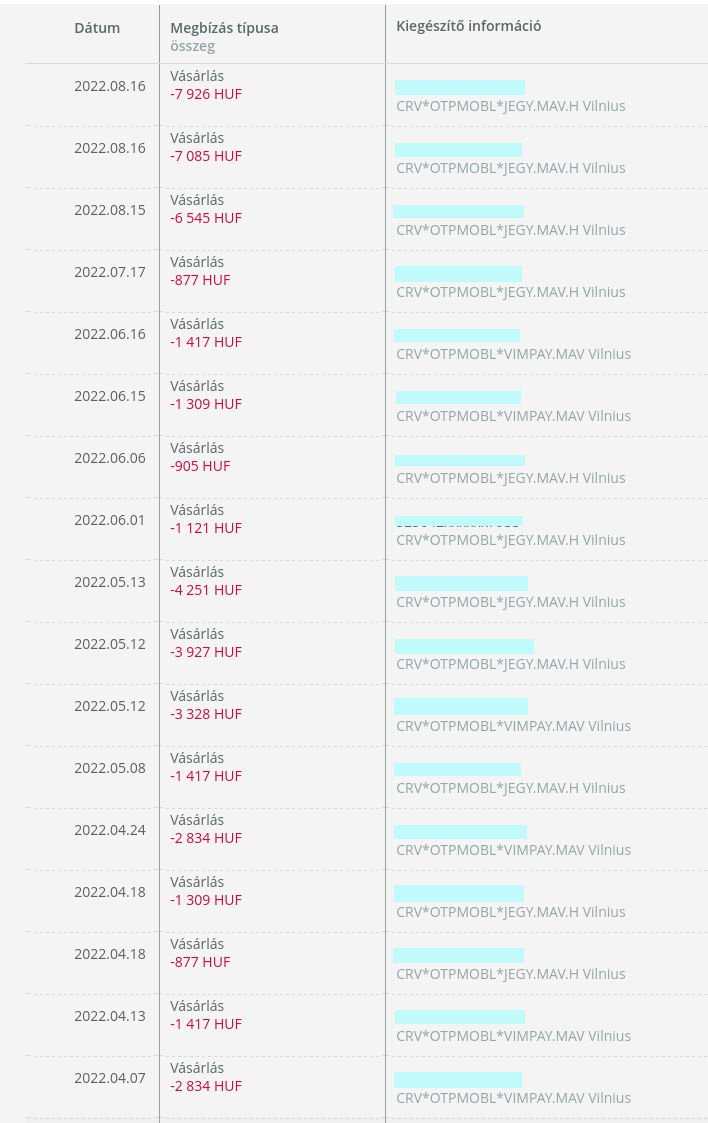The image size is (708, 1123).
Task: Click the 2022.06.16 transaction date
Action: (110, 334)
